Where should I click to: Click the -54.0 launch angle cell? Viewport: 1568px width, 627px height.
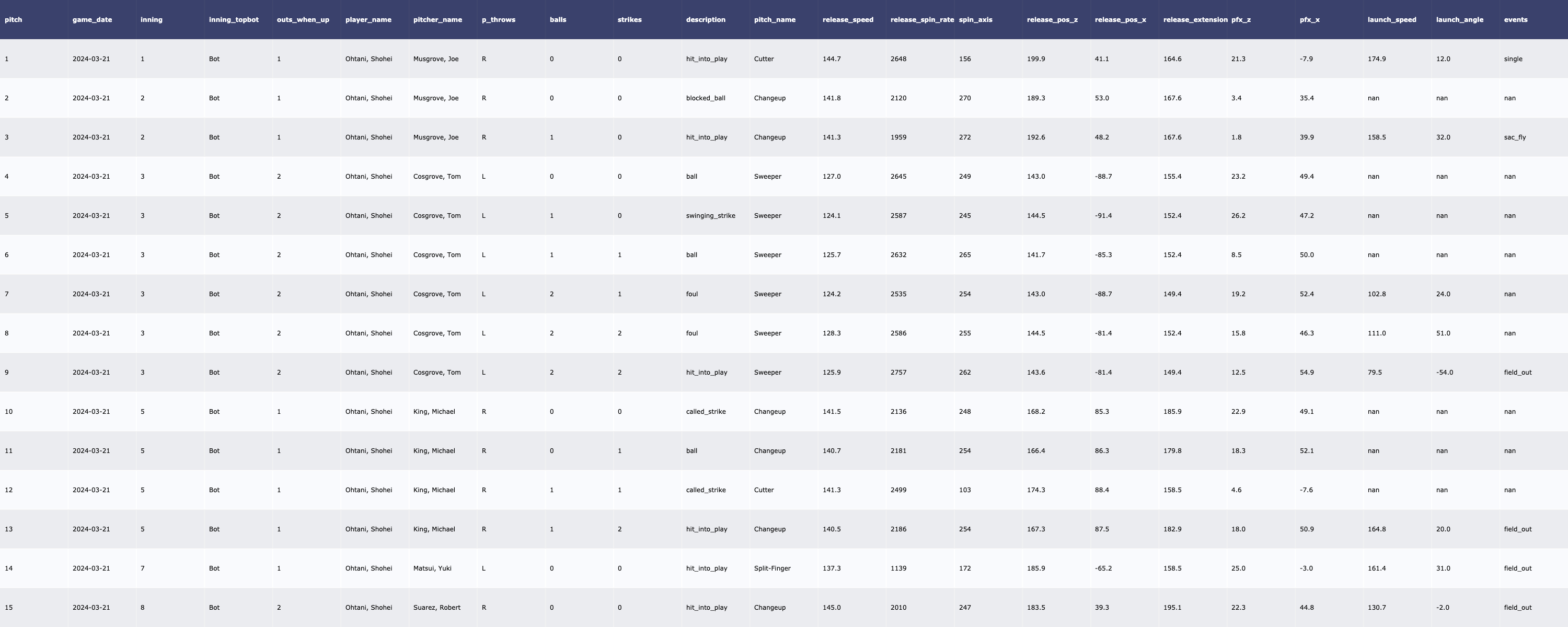coord(1444,372)
